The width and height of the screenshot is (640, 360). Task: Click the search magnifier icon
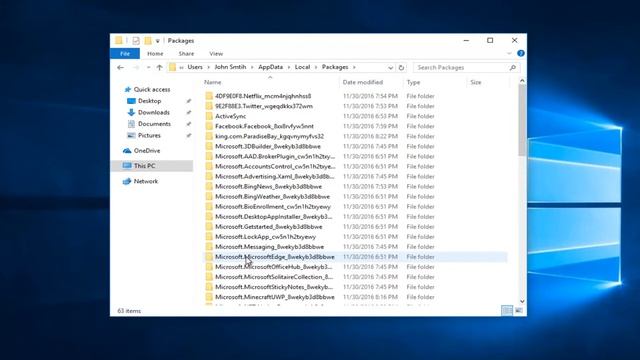coord(513,67)
